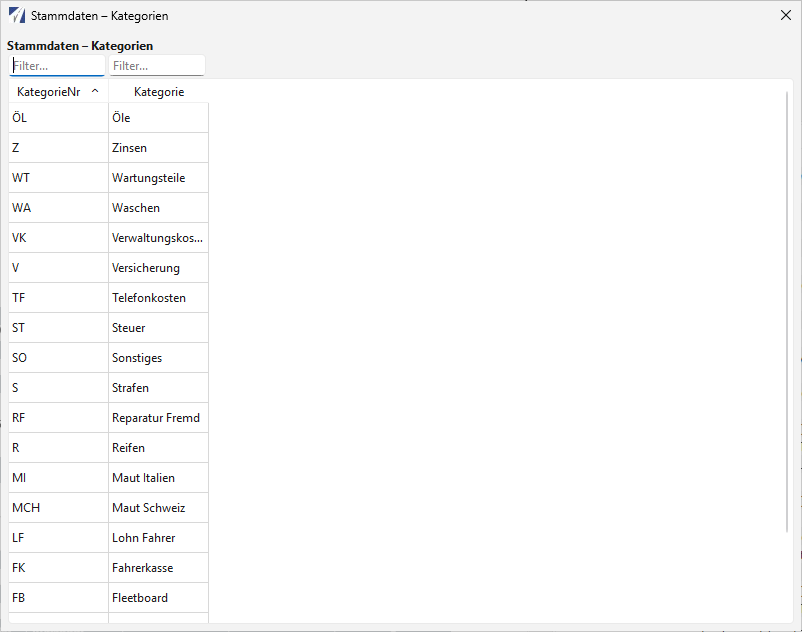Screen dimensions: 802x632
Task: Select the Waschen category cell
Action: point(159,208)
